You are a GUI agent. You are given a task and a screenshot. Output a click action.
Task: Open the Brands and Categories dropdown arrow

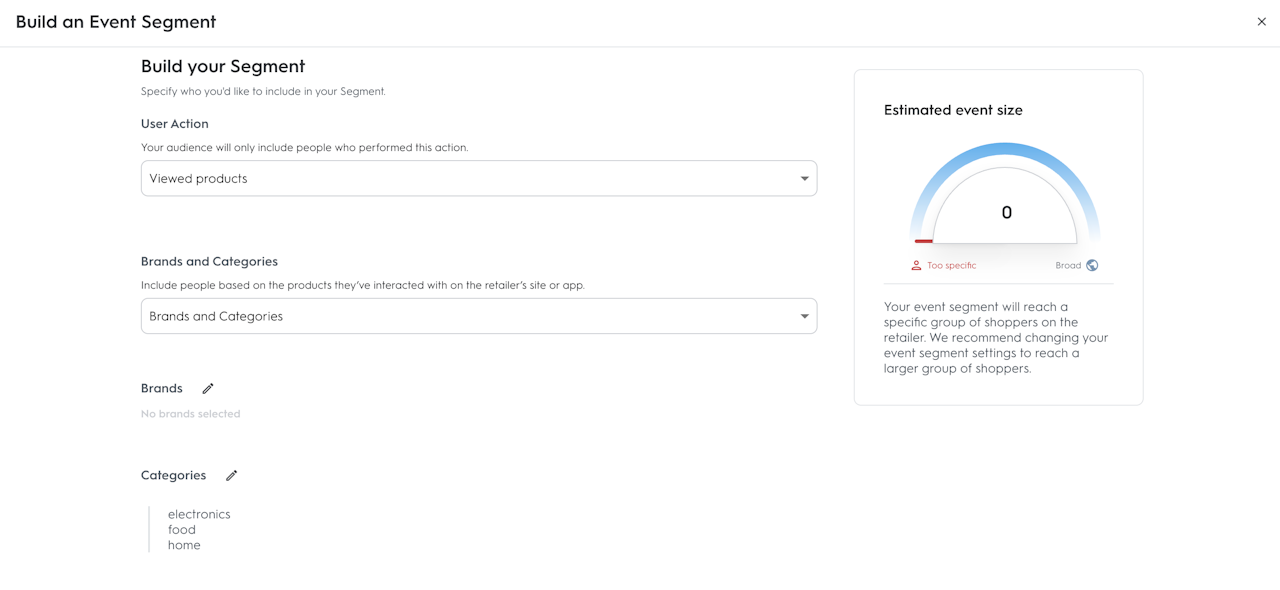tap(804, 317)
